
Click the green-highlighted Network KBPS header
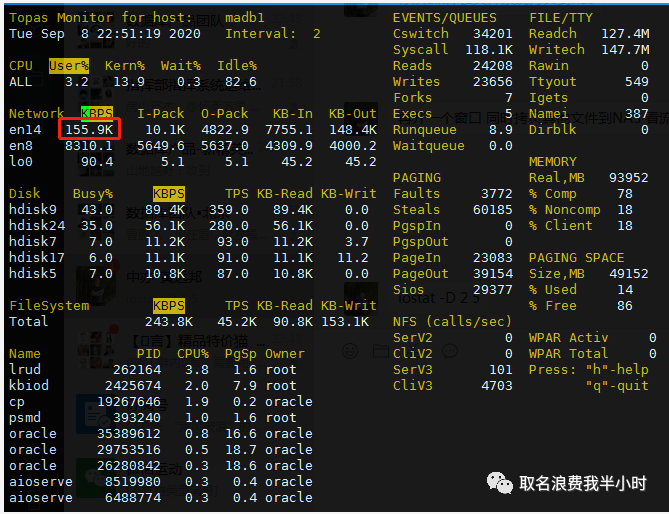(x=97, y=113)
